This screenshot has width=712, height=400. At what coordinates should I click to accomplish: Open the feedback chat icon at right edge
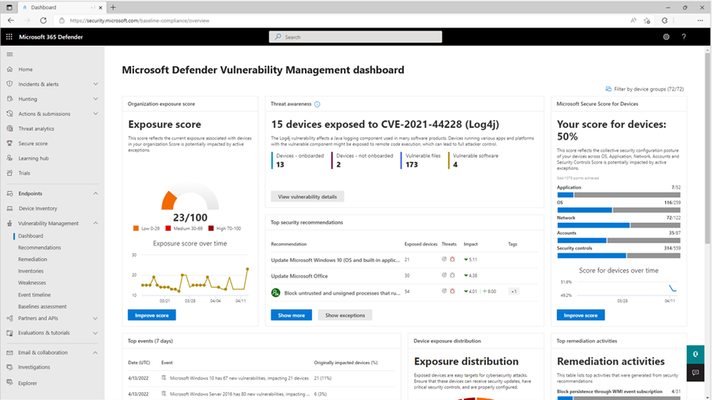tap(695, 372)
